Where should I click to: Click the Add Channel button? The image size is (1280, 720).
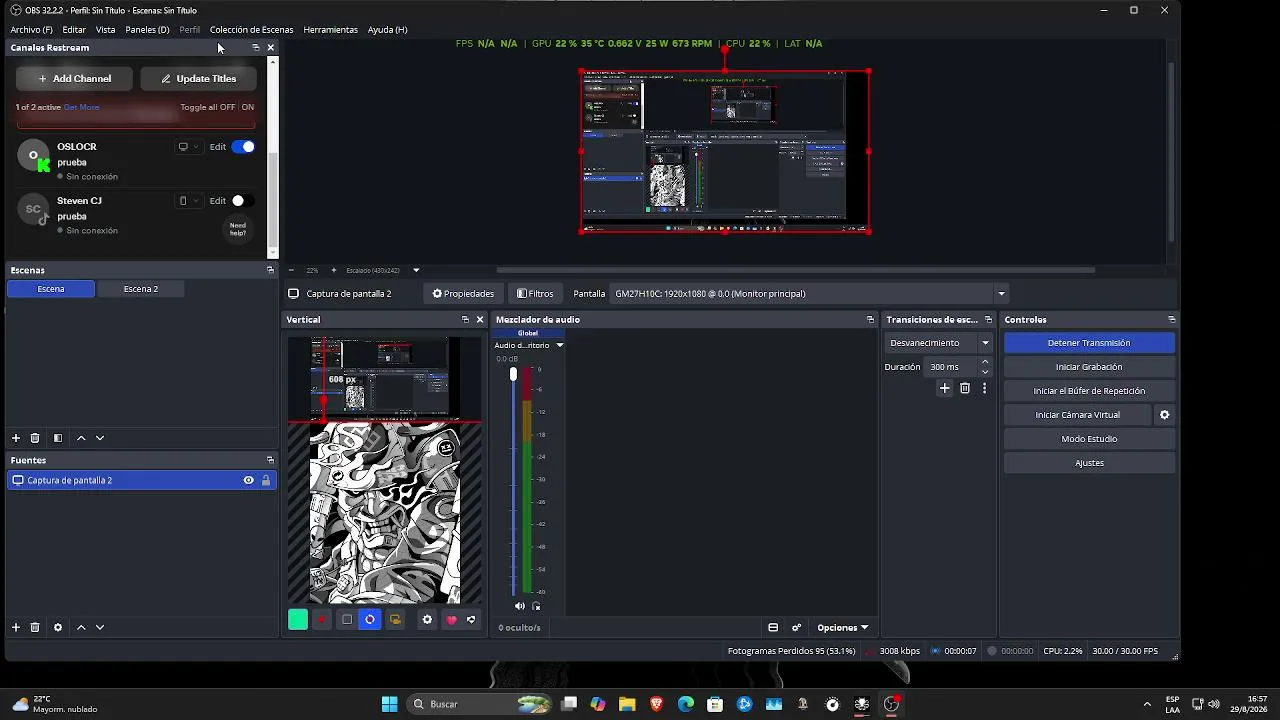pyautogui.click(x=74, y=78)
